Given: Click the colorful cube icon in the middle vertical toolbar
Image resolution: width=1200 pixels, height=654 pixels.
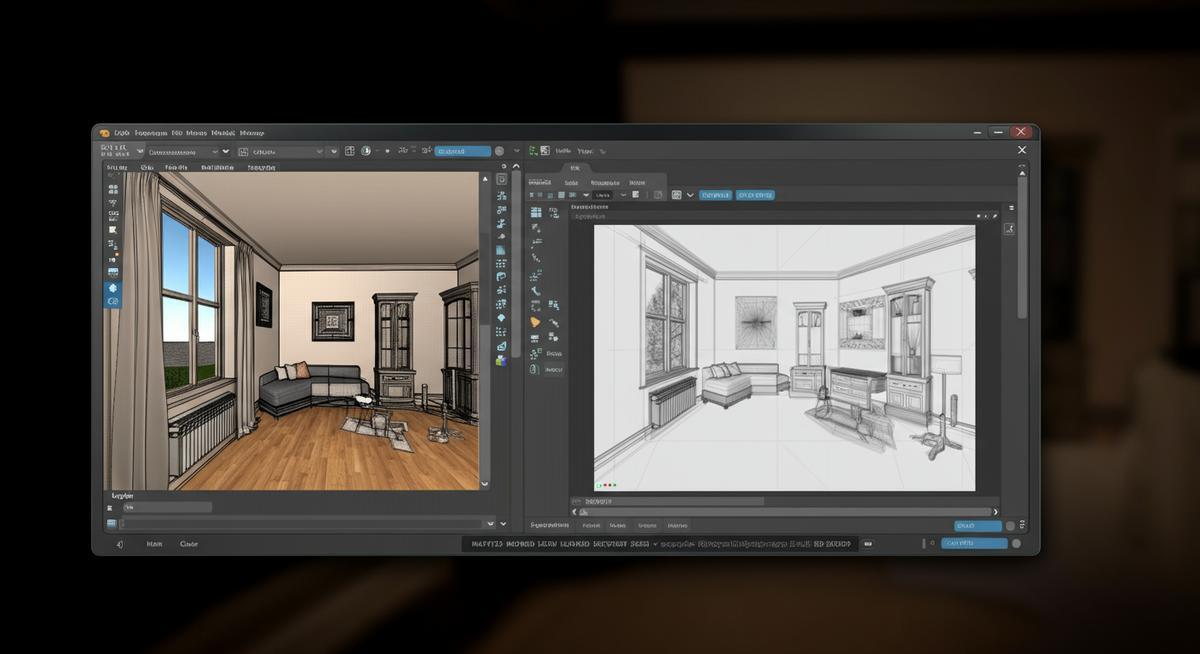Looking at the screenshot, I should tap(501, 359).
